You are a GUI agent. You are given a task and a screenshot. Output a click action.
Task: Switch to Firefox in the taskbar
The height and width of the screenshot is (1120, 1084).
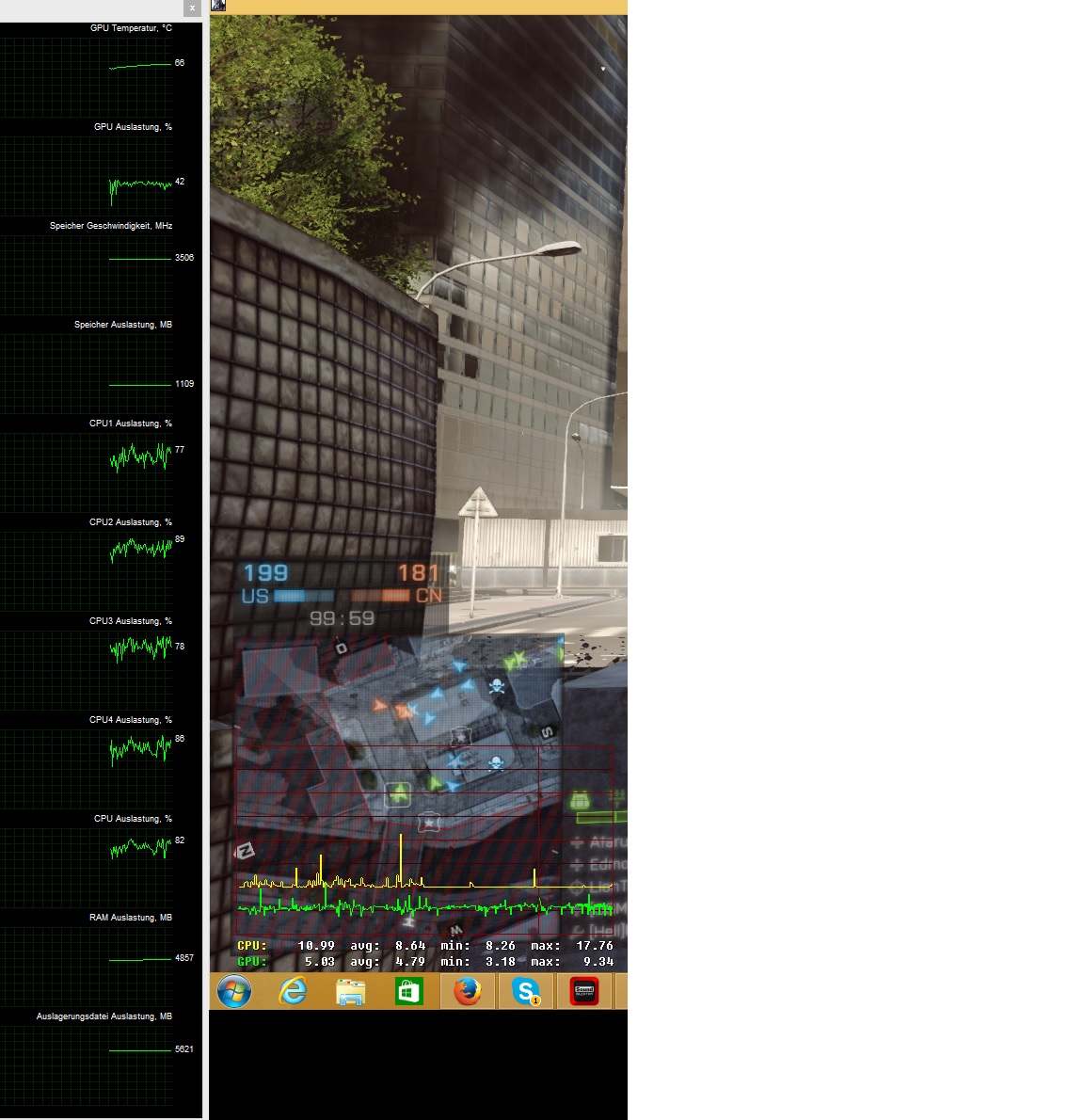467,991
